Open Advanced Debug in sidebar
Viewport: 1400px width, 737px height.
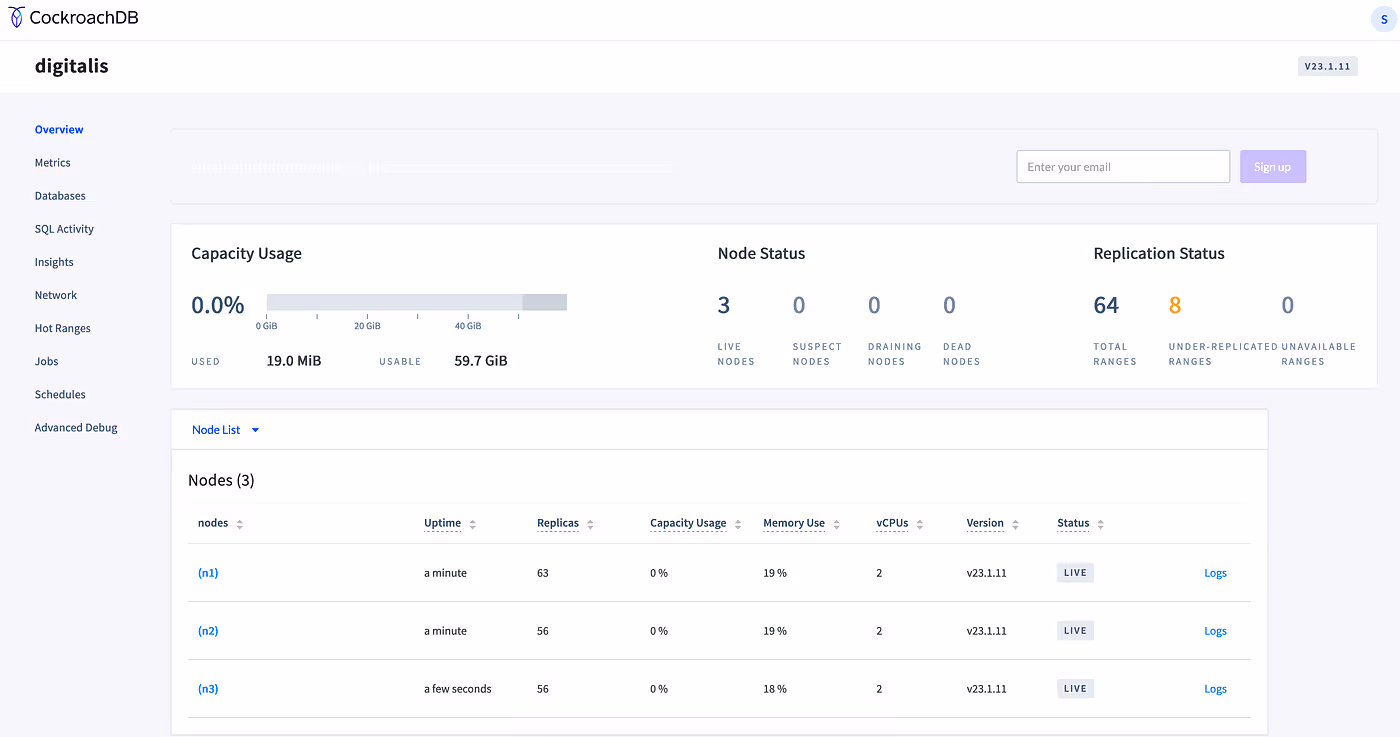coord(76,427)
